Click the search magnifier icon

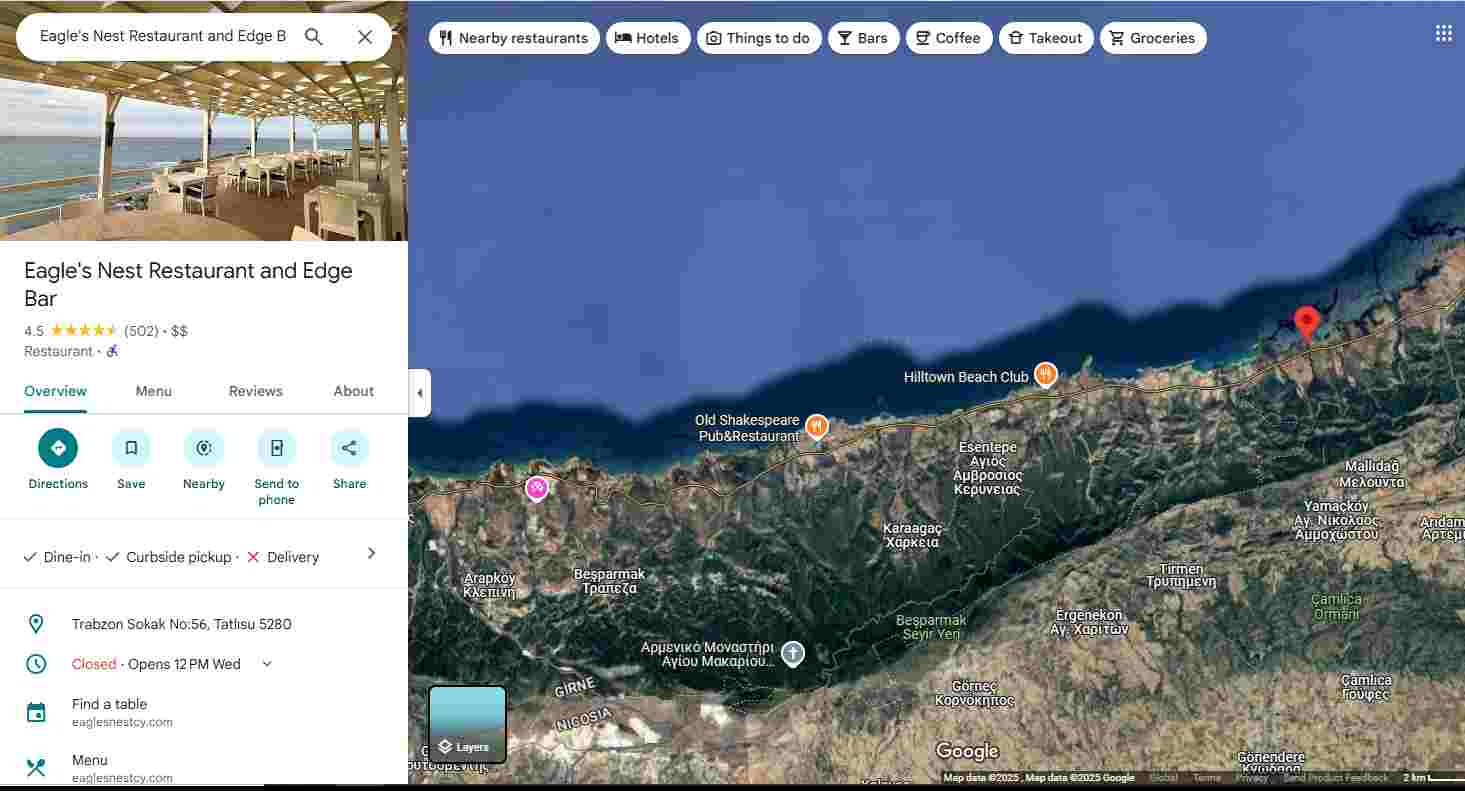[x=314, y=37]
